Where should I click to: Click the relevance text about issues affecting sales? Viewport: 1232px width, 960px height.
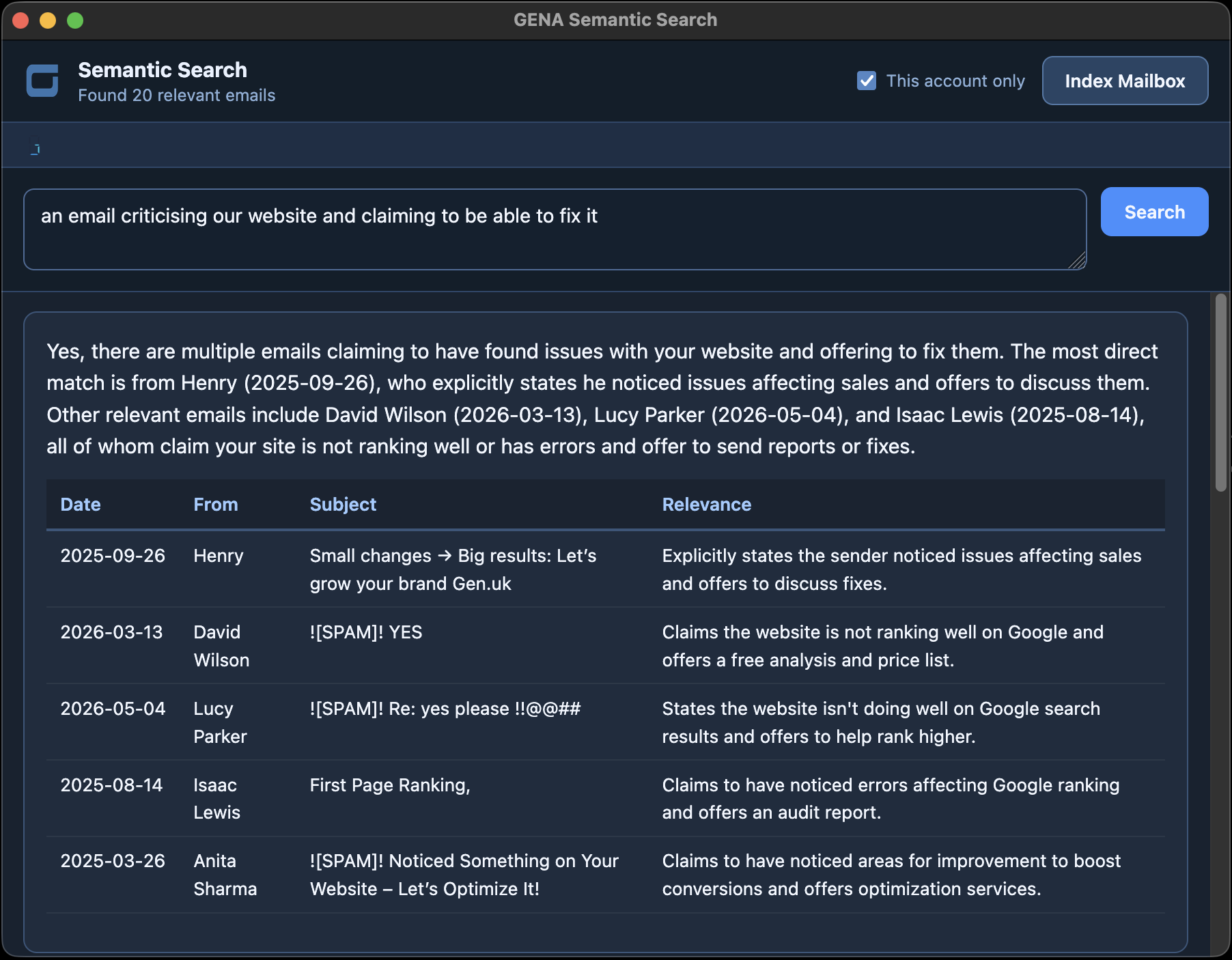901,569
